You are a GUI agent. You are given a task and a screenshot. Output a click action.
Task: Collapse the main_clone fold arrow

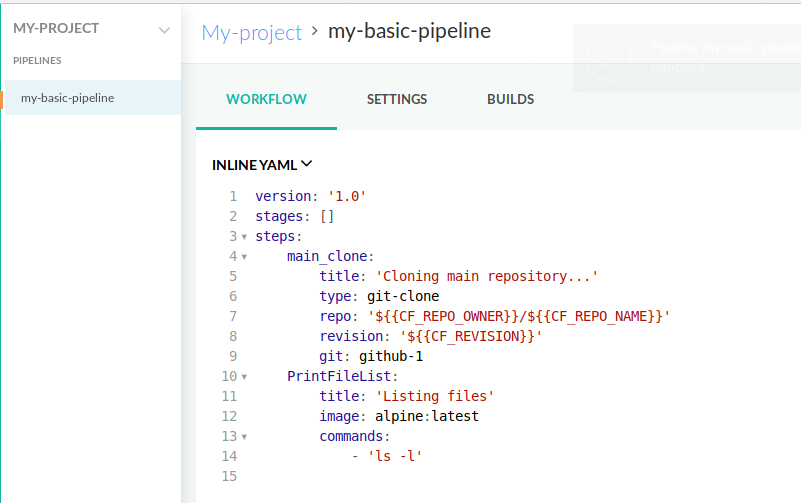[244, 257]
